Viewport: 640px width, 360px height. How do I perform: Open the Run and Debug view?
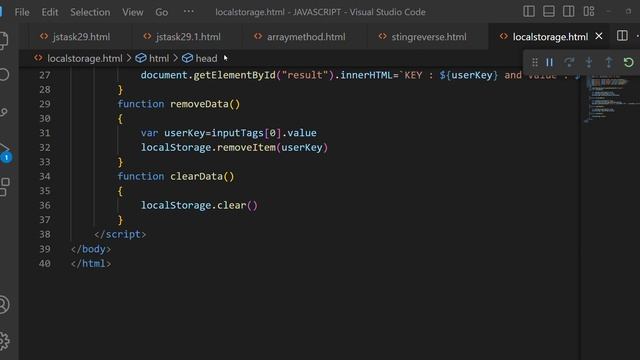(x=4, y=152)
